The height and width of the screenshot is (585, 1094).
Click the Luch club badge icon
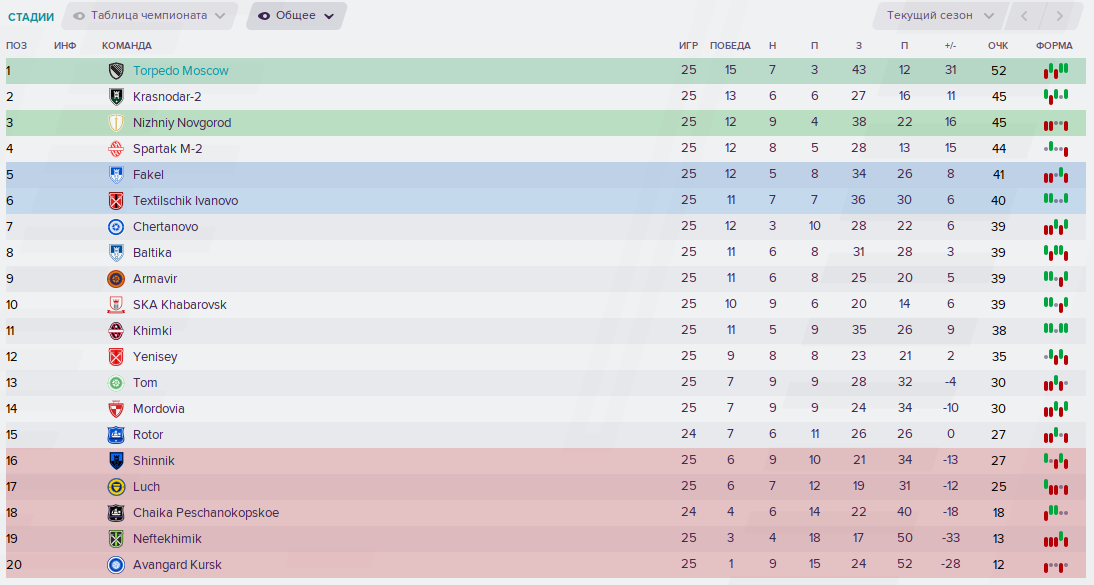pos(116,487)
